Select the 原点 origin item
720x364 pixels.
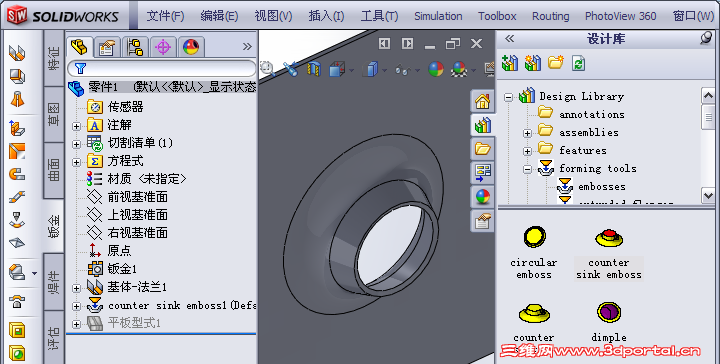[x=109, y=251]
